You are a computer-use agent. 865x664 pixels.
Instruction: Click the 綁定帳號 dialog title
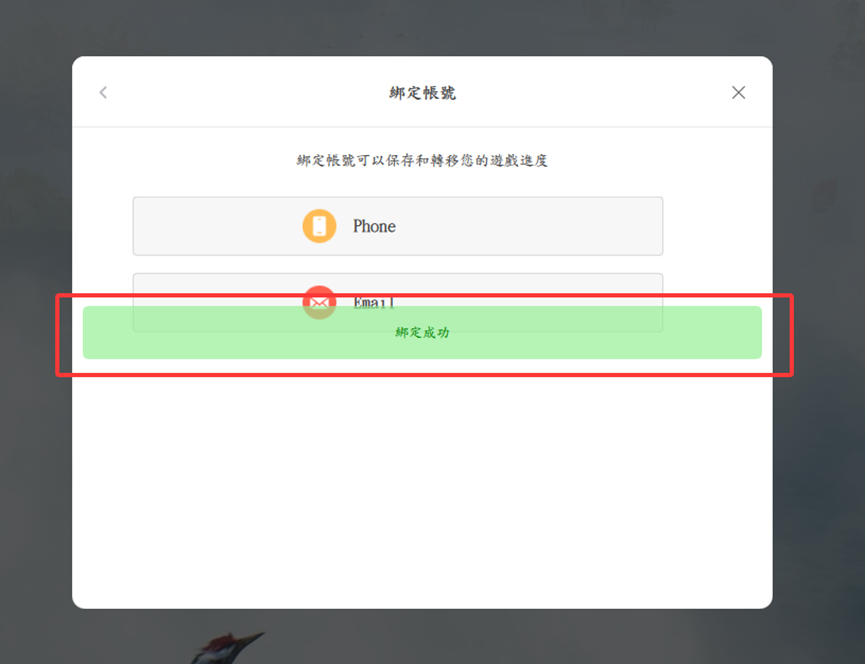422,93
